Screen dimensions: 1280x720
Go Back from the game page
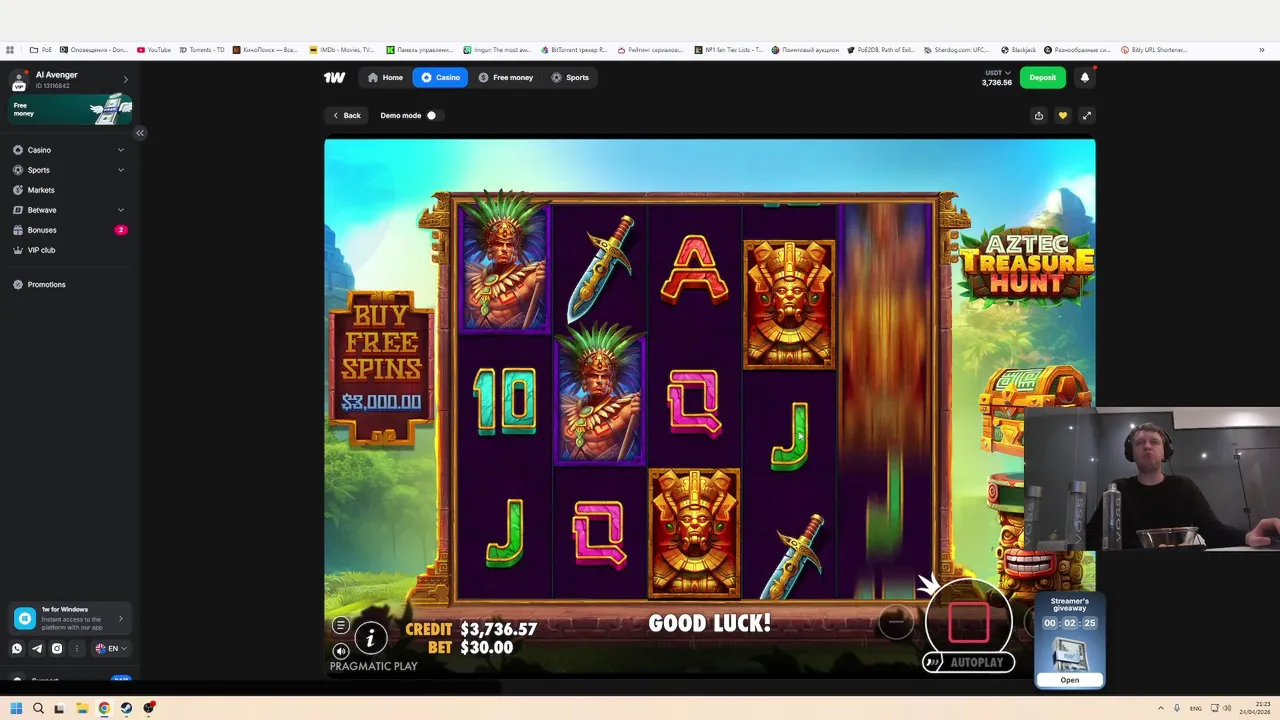[347, 115]
